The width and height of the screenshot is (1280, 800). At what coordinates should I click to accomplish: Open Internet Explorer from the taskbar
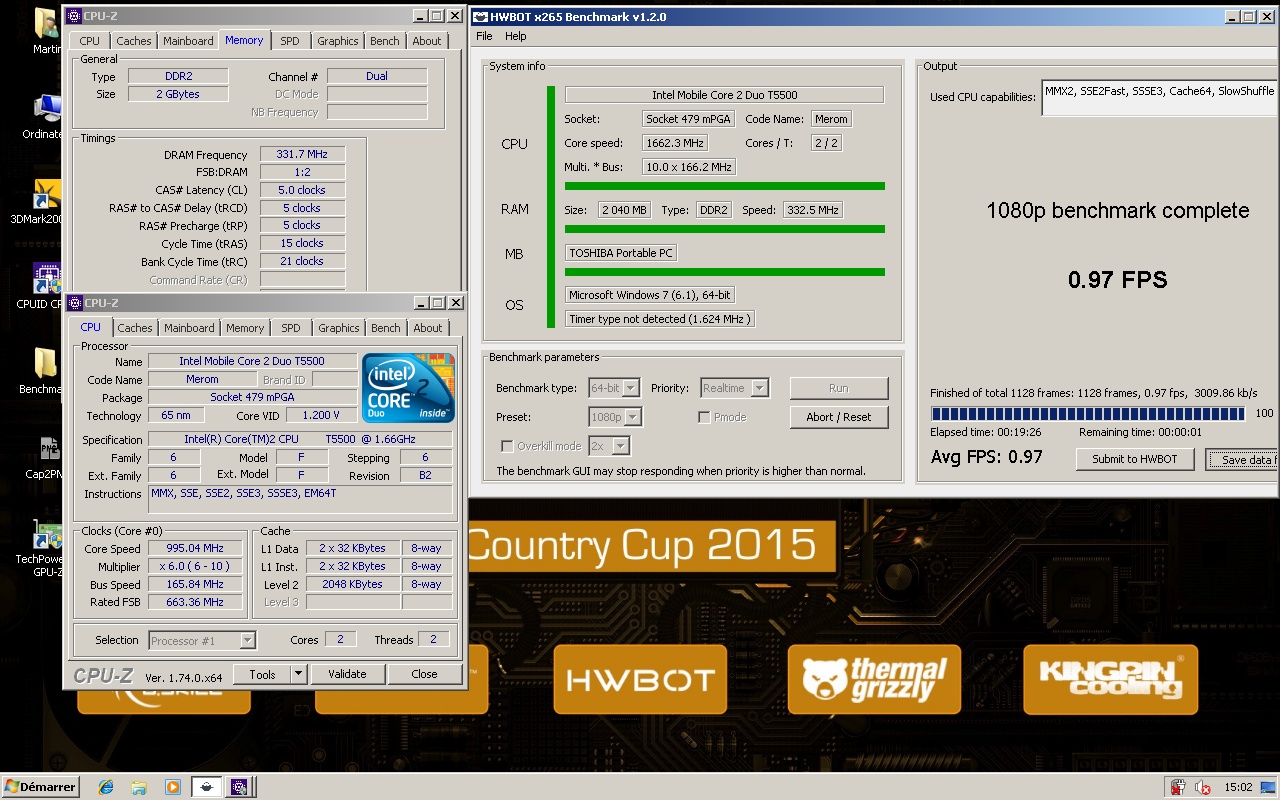click(x=106, y=787)
